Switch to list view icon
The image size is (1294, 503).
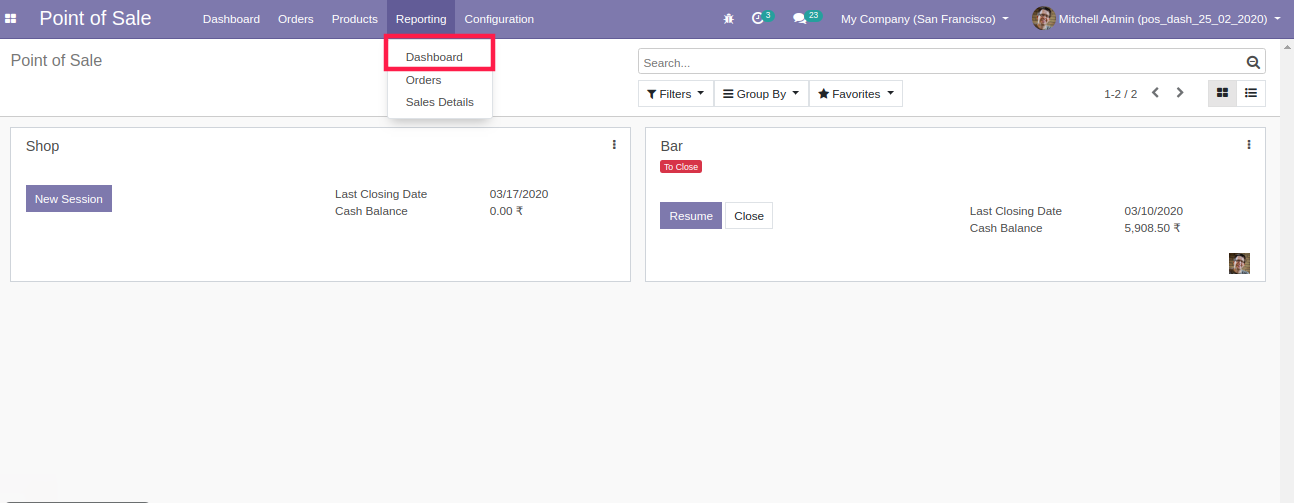(1251, 93)
